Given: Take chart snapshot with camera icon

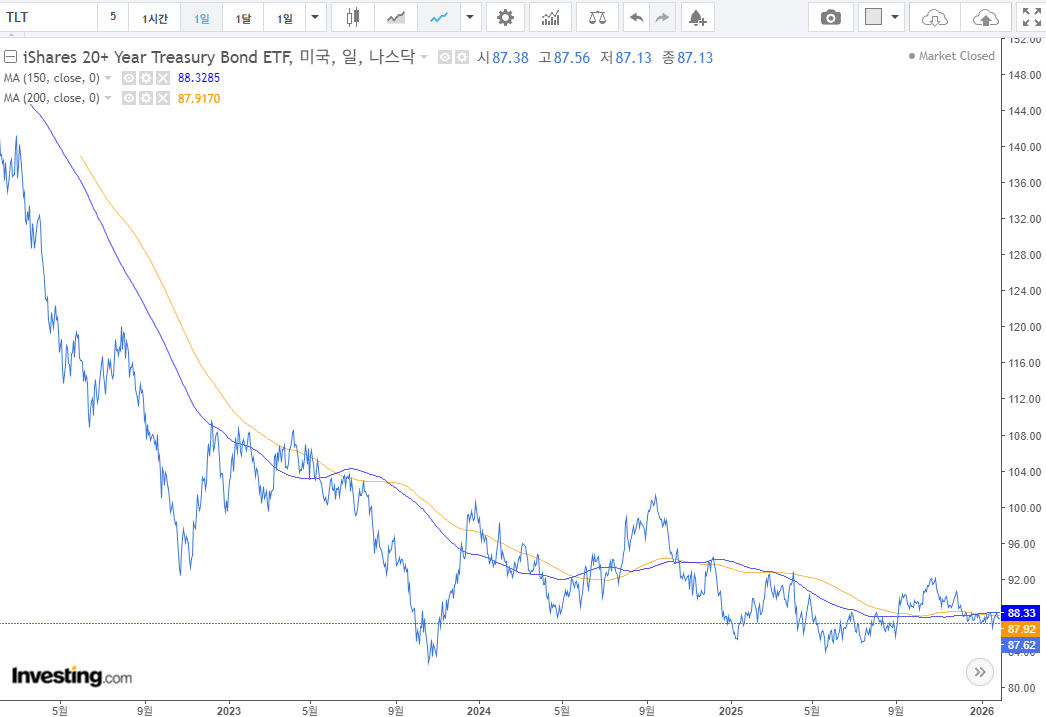Looking at the screenshot, I should pos(831,17).
